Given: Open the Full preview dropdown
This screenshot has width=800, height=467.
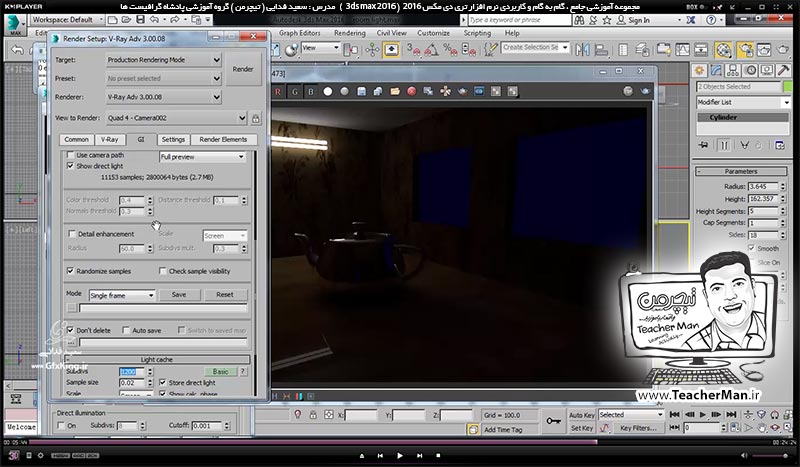Looking at the screenshot, I should pos(203,157).
